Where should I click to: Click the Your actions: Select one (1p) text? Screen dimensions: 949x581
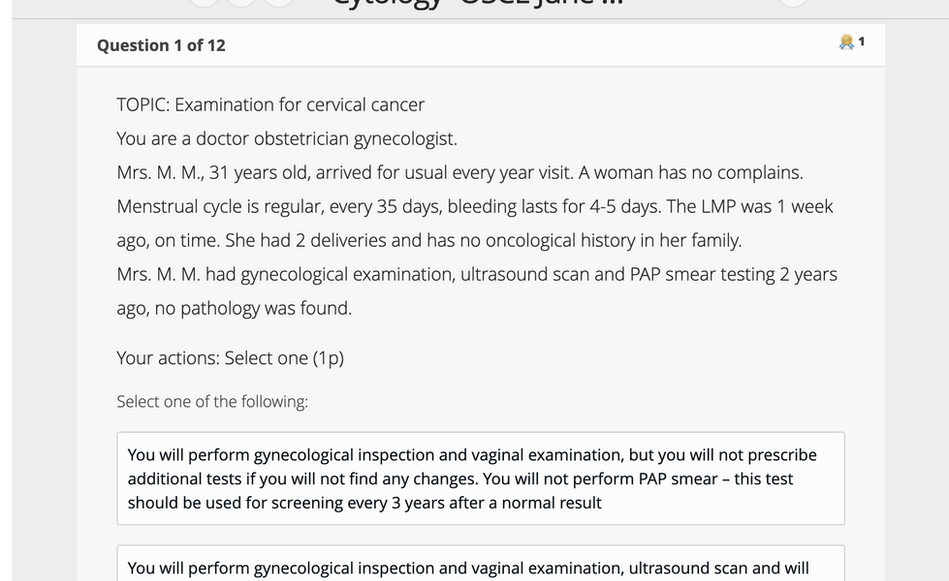[x=230, y=358]
